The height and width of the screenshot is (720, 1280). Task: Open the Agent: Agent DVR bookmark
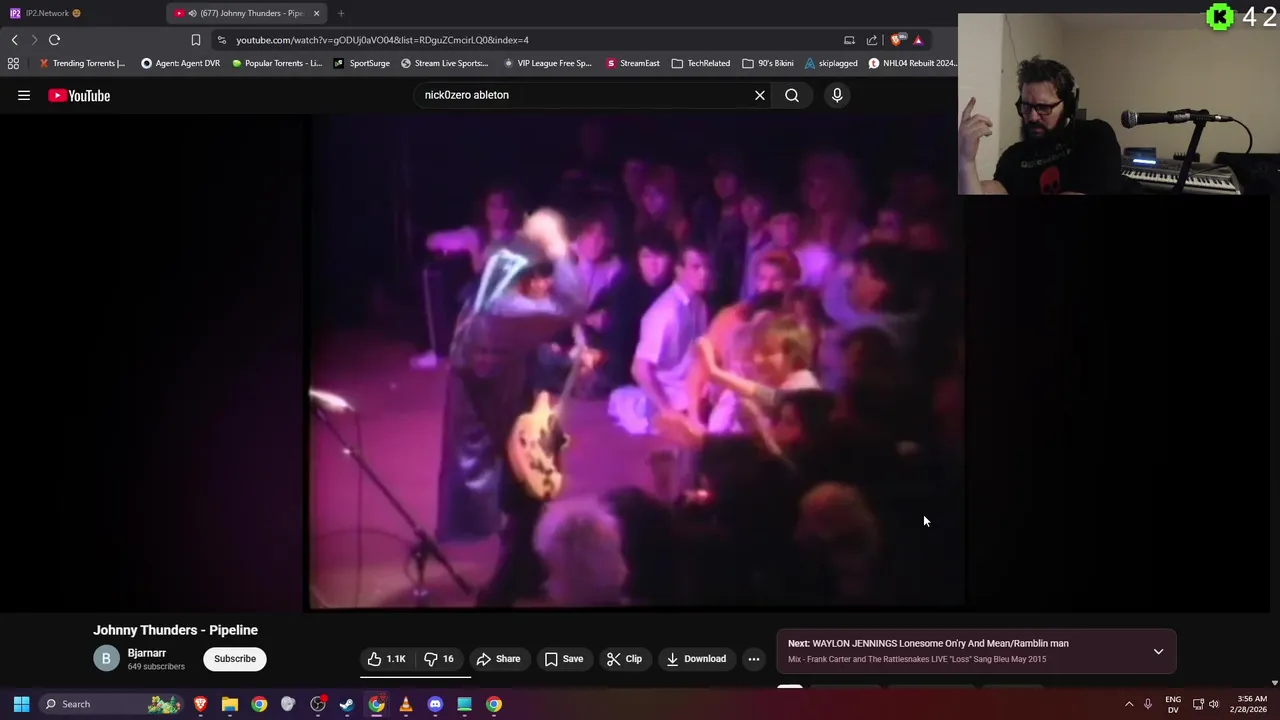click(181, 63)
